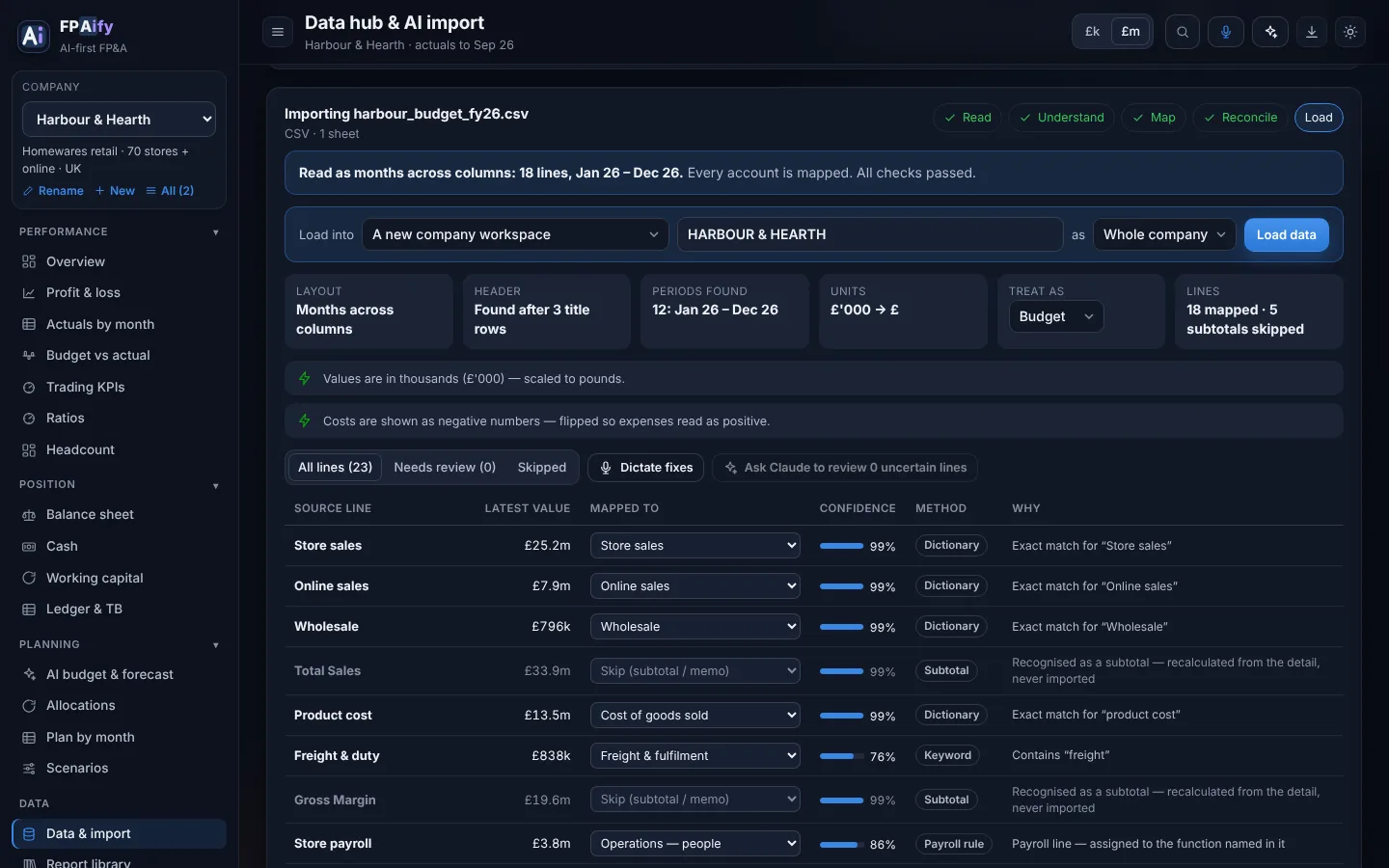Screen dimensions: 1389x868
Task: Select the Understand step pill
Action: pos(1062,118)
